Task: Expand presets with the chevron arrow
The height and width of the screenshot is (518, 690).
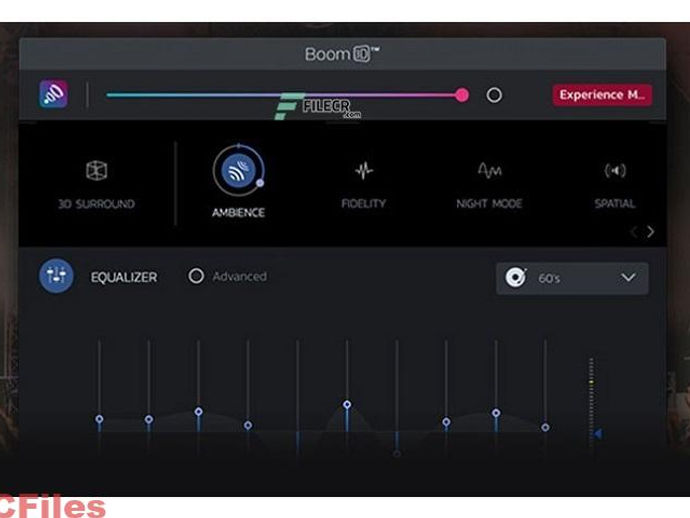Action: tap(628, 278)
